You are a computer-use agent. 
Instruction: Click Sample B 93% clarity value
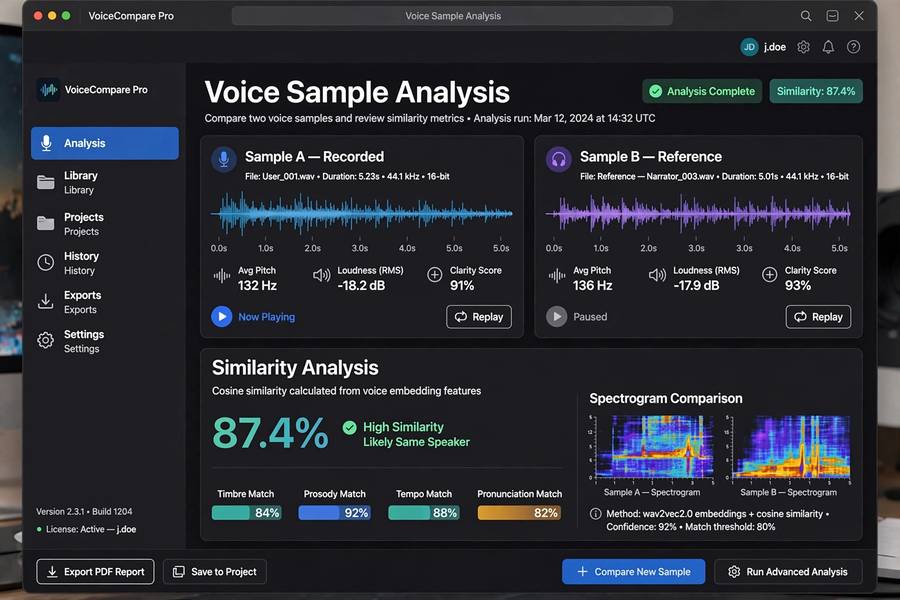click(798, 285)
